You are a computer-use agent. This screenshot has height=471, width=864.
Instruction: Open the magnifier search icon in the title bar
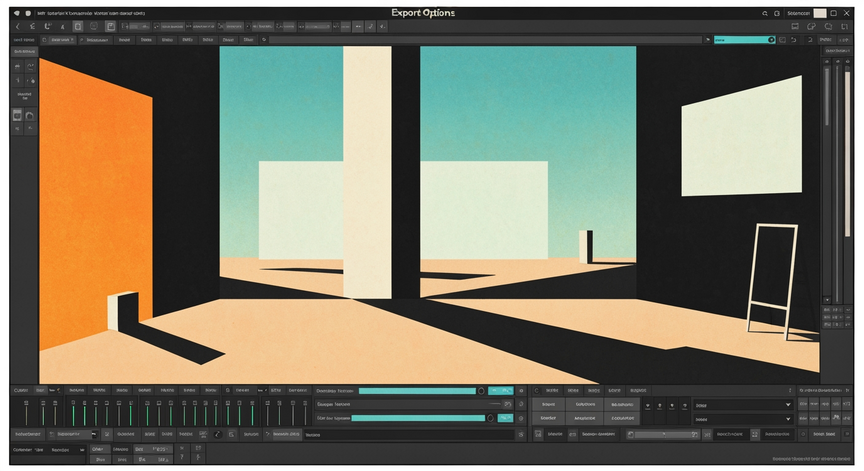point(765,13)
